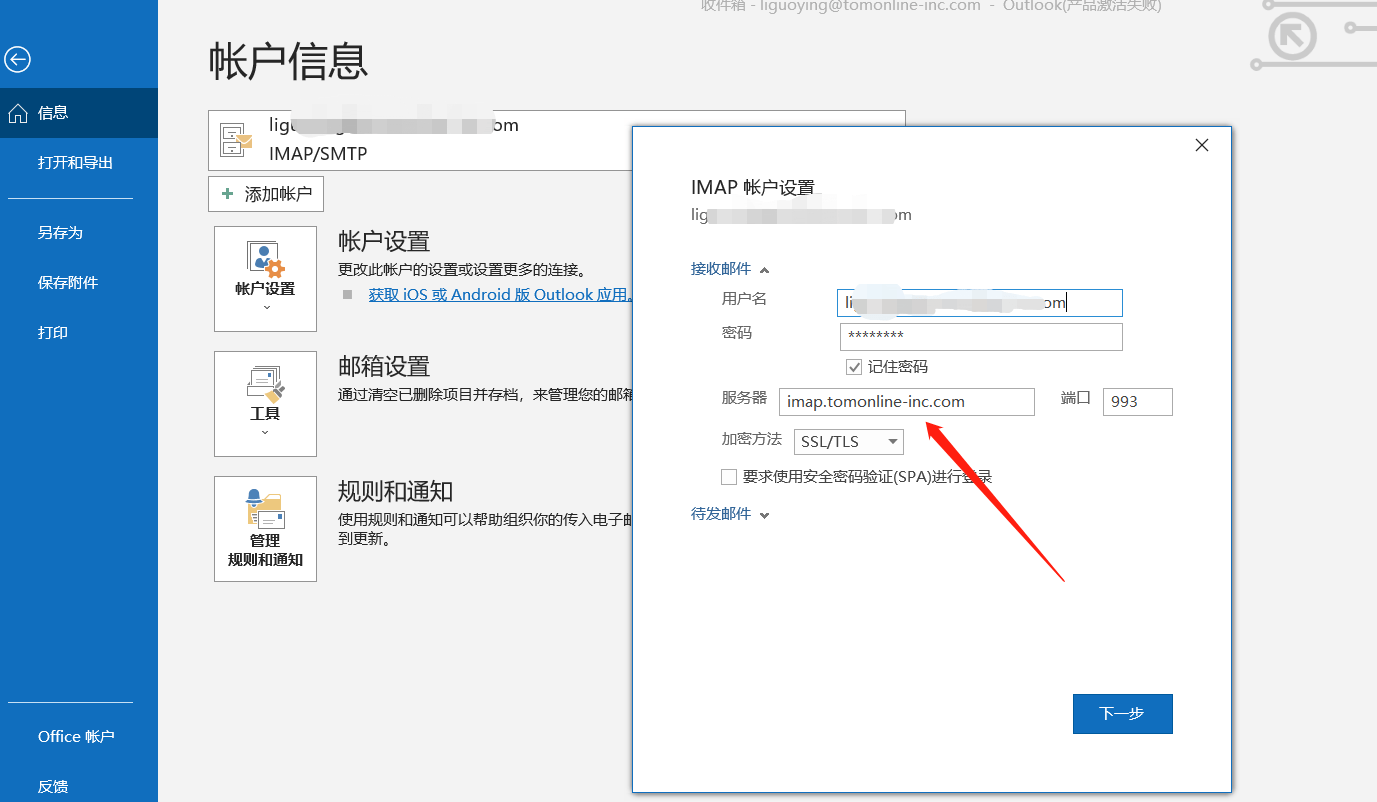Uncheck the 记住密码 checkbox
Viewport: 1377px width, 802px height.
click(854, 366)
